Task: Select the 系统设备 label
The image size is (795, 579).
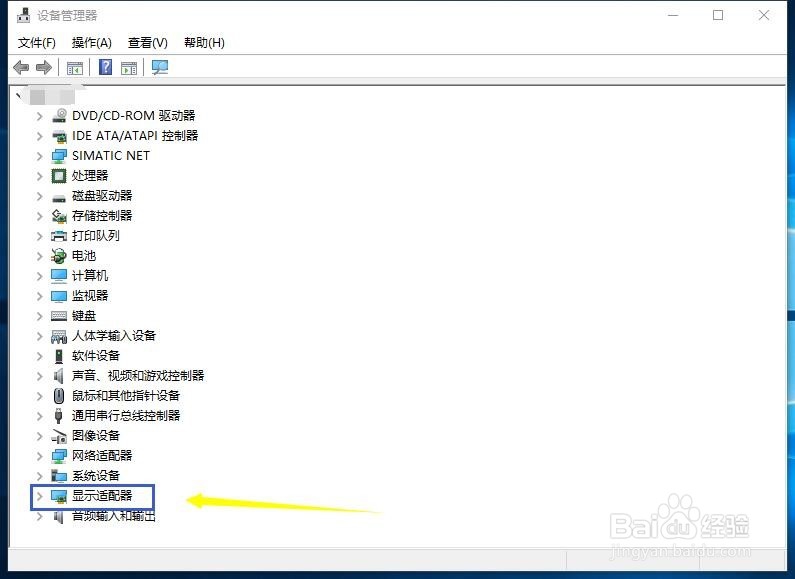Action: point(96,476)
